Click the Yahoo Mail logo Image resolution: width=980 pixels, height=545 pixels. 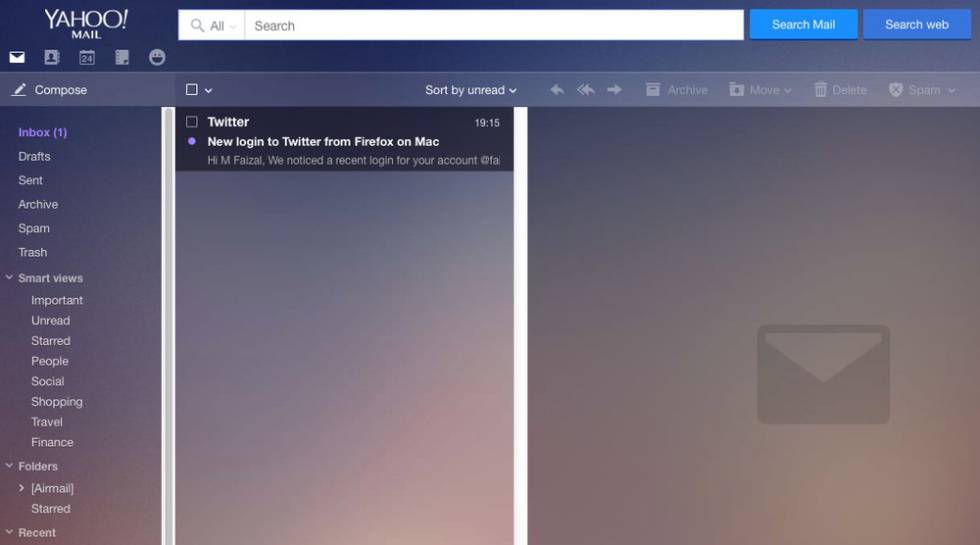point(86,24)
